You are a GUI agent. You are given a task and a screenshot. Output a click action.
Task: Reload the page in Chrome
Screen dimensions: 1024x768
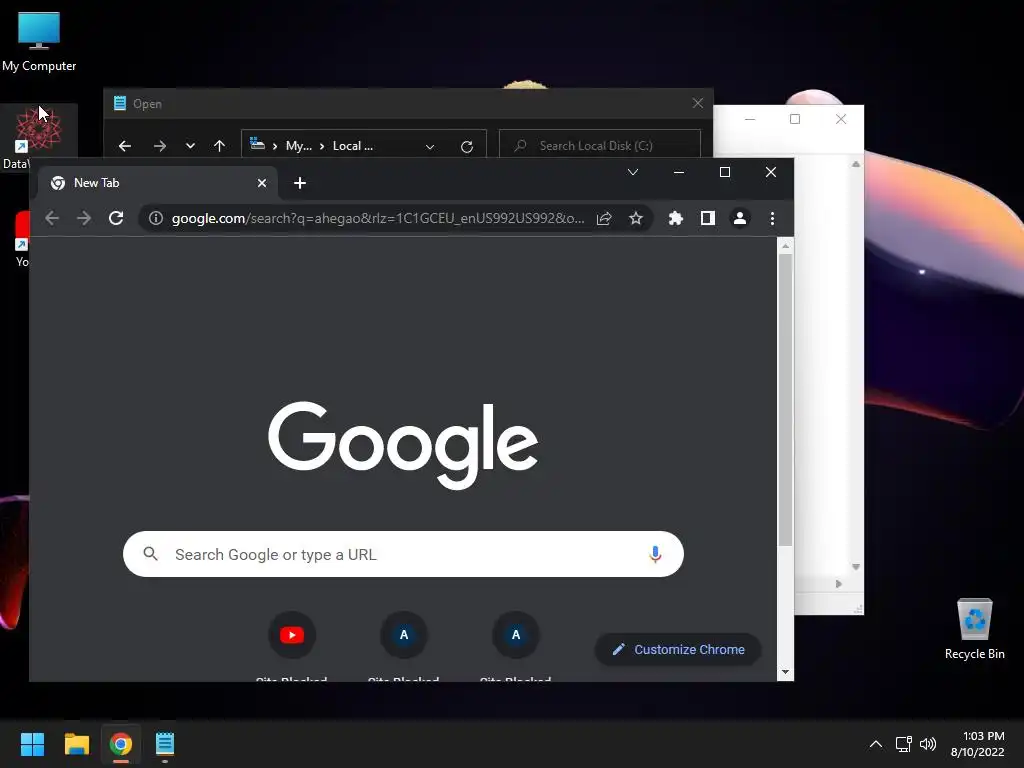click(x=116, y=218)
